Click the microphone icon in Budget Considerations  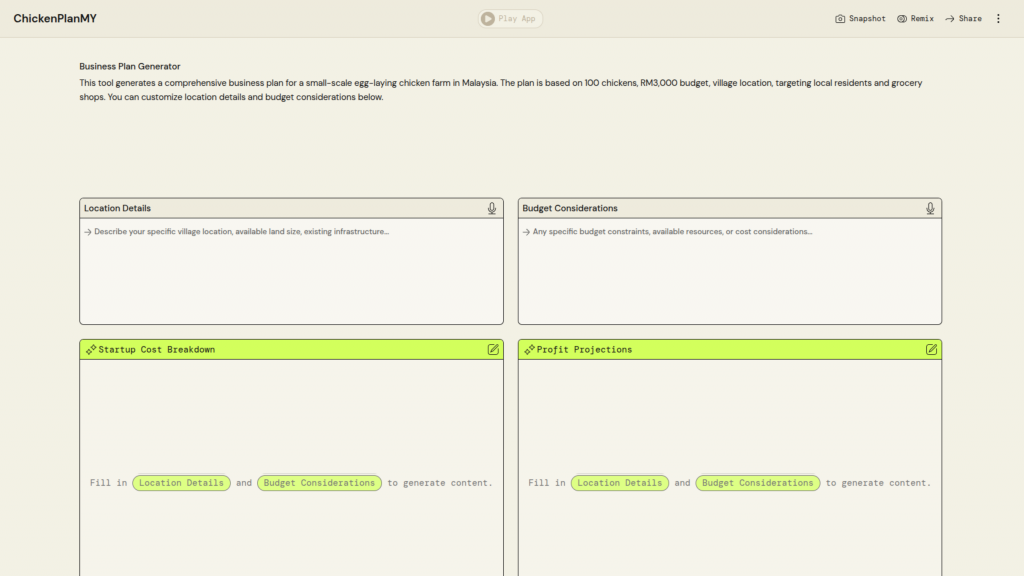tap(930, 208)
